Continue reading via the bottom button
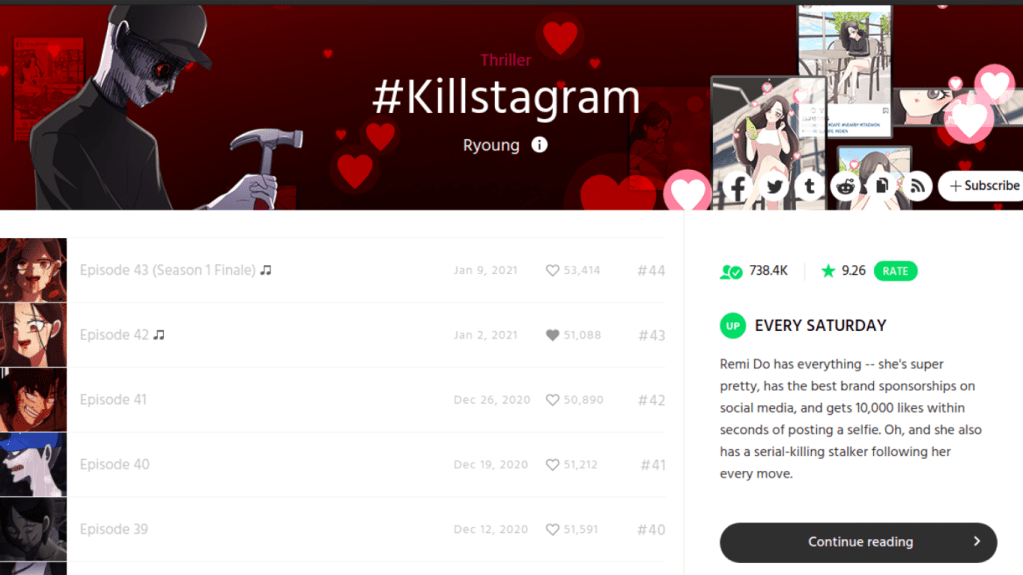1023x575 pixels. (x=859, y=542)
